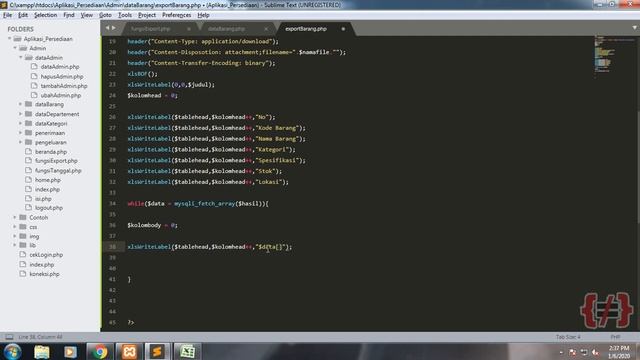Open home.php in sidebar

click(x=48, y=180)
